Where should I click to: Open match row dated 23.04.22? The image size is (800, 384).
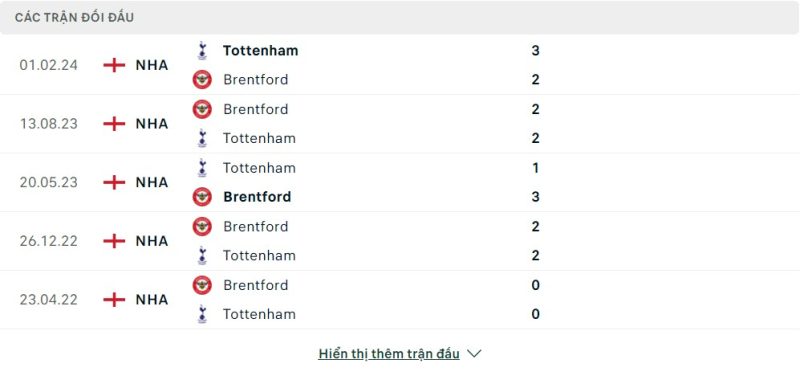(400, 299)
